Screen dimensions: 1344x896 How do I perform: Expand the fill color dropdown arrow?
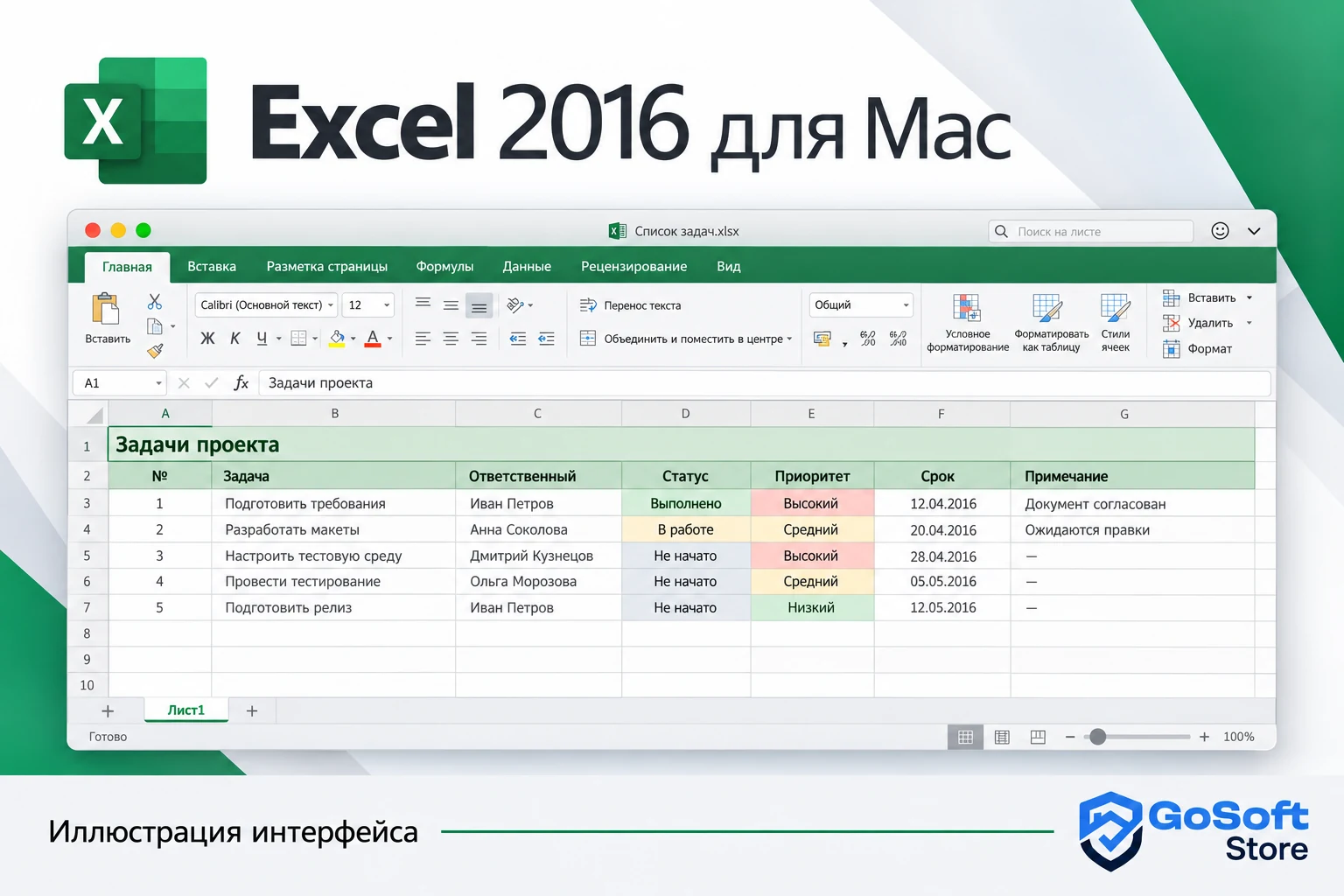(x=353, y=339)
